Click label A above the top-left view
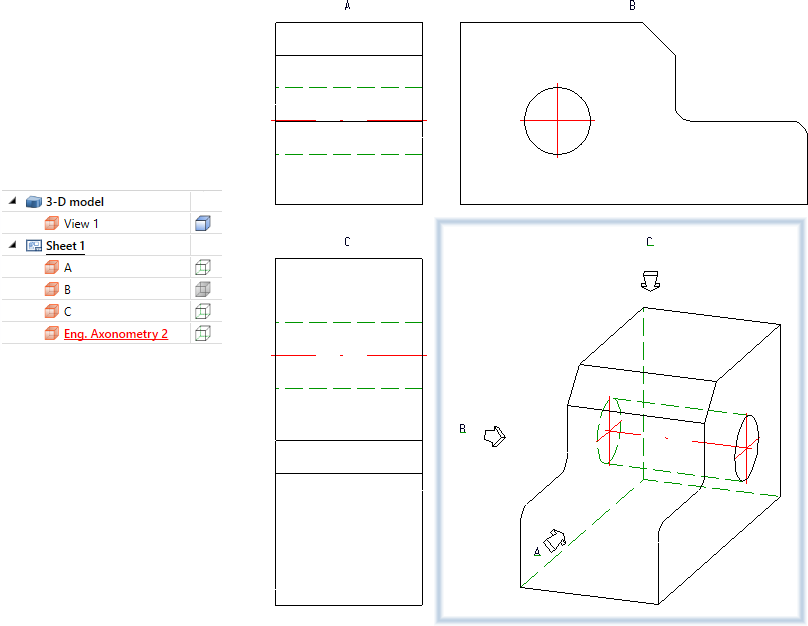 tap(347, 6)
